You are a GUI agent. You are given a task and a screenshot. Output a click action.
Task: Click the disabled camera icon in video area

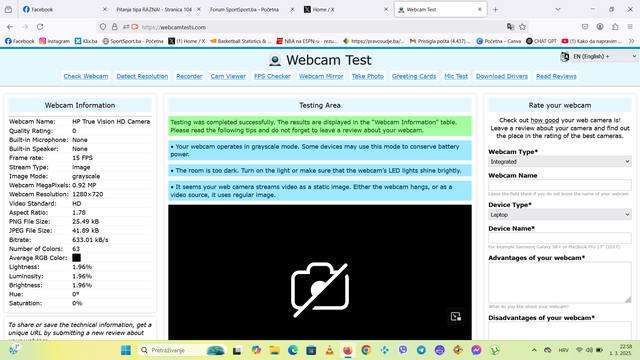pyautogui.click(x=320, y=289)
